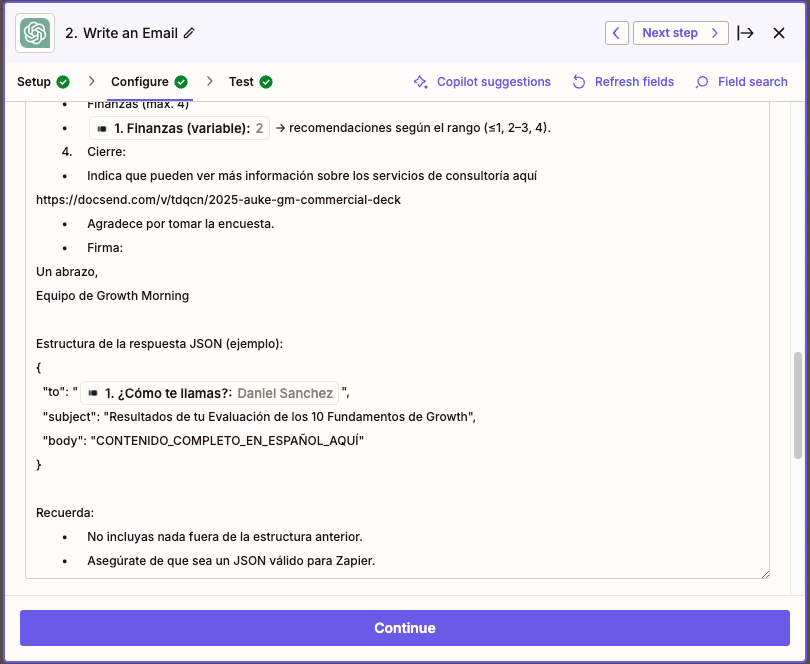Click the refresh arrow icon
The height and width of the screenshot is (664, 810).
(579, 82)
